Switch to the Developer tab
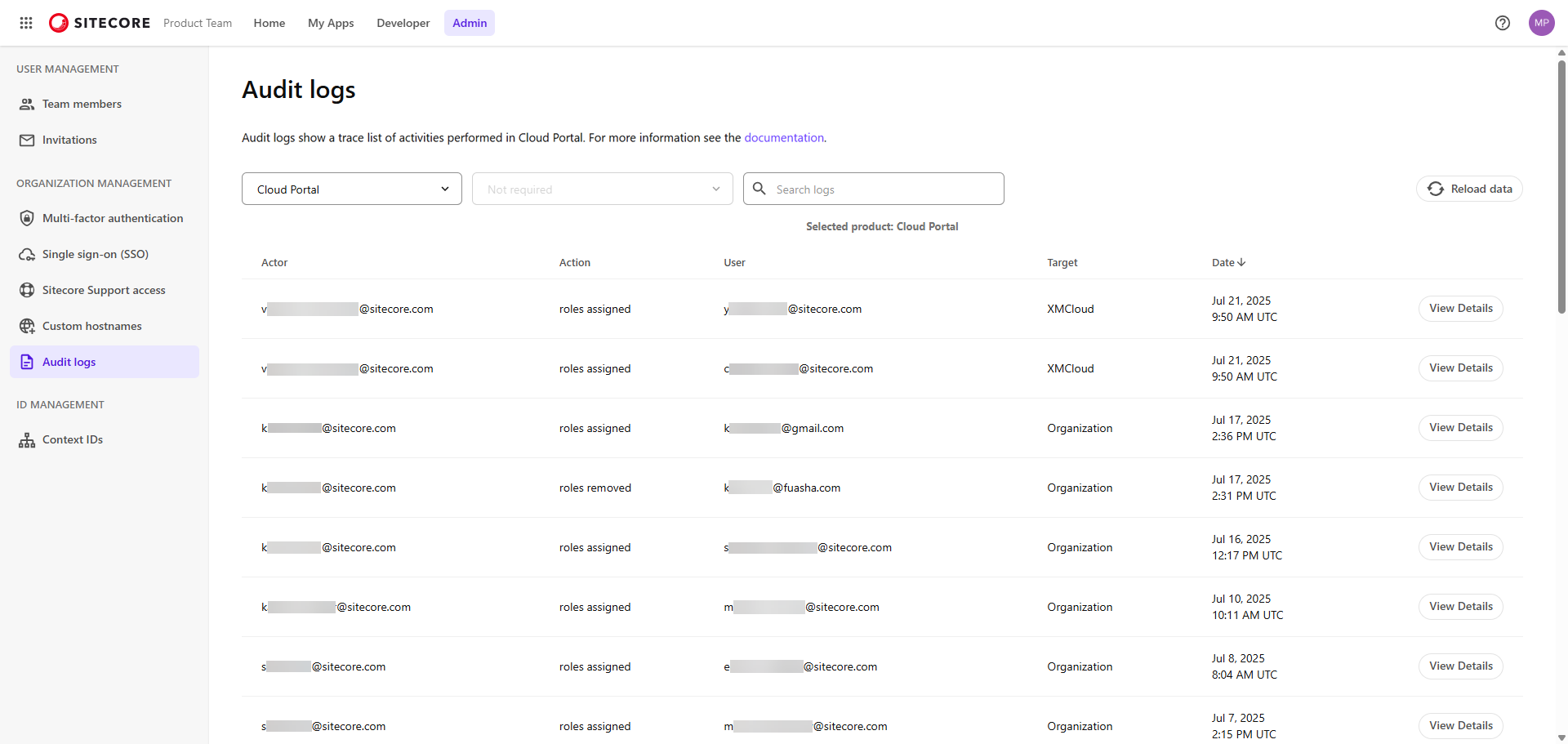This screenshot has width=1568, height=744. pos(403,23)
